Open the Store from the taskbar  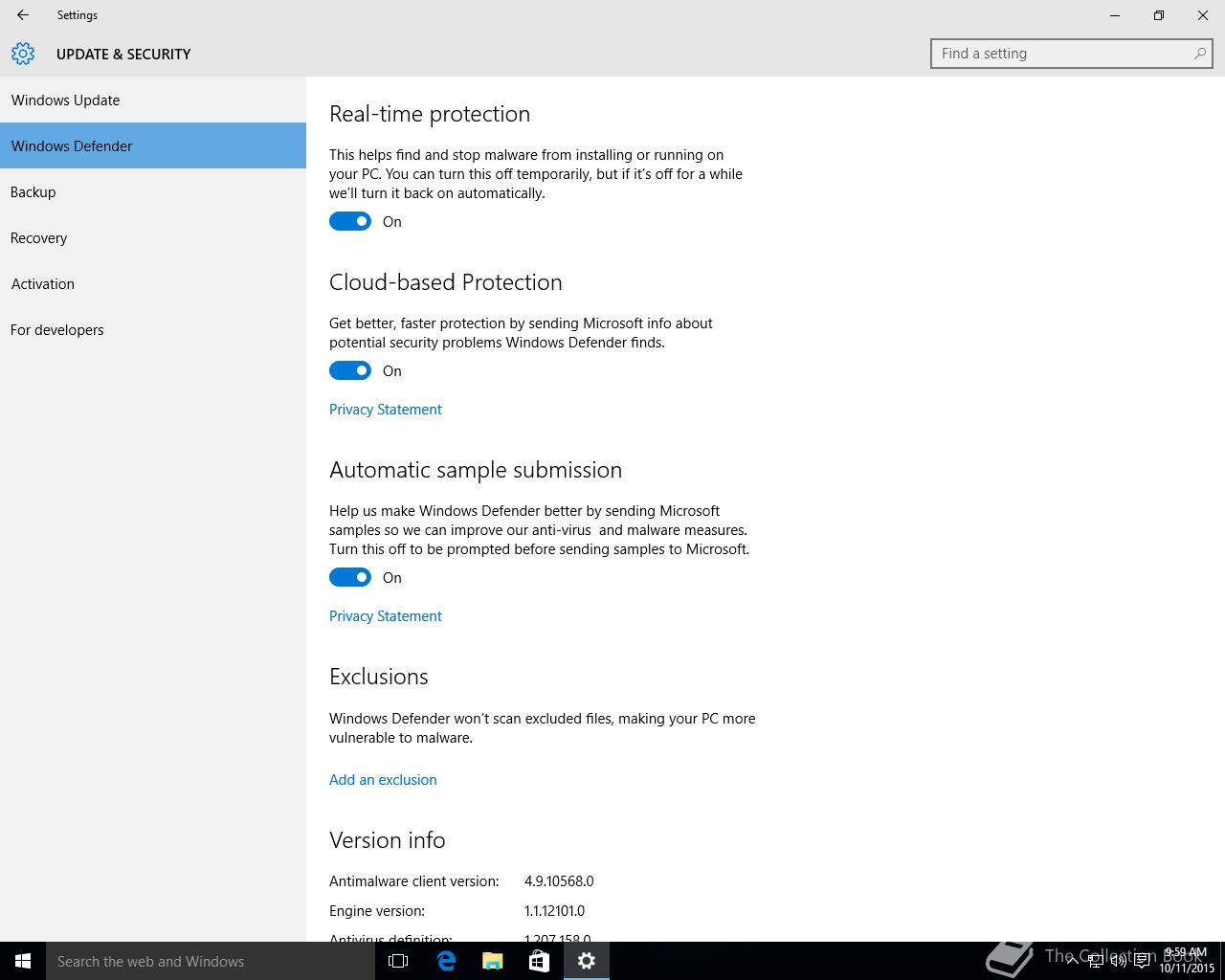540,961
